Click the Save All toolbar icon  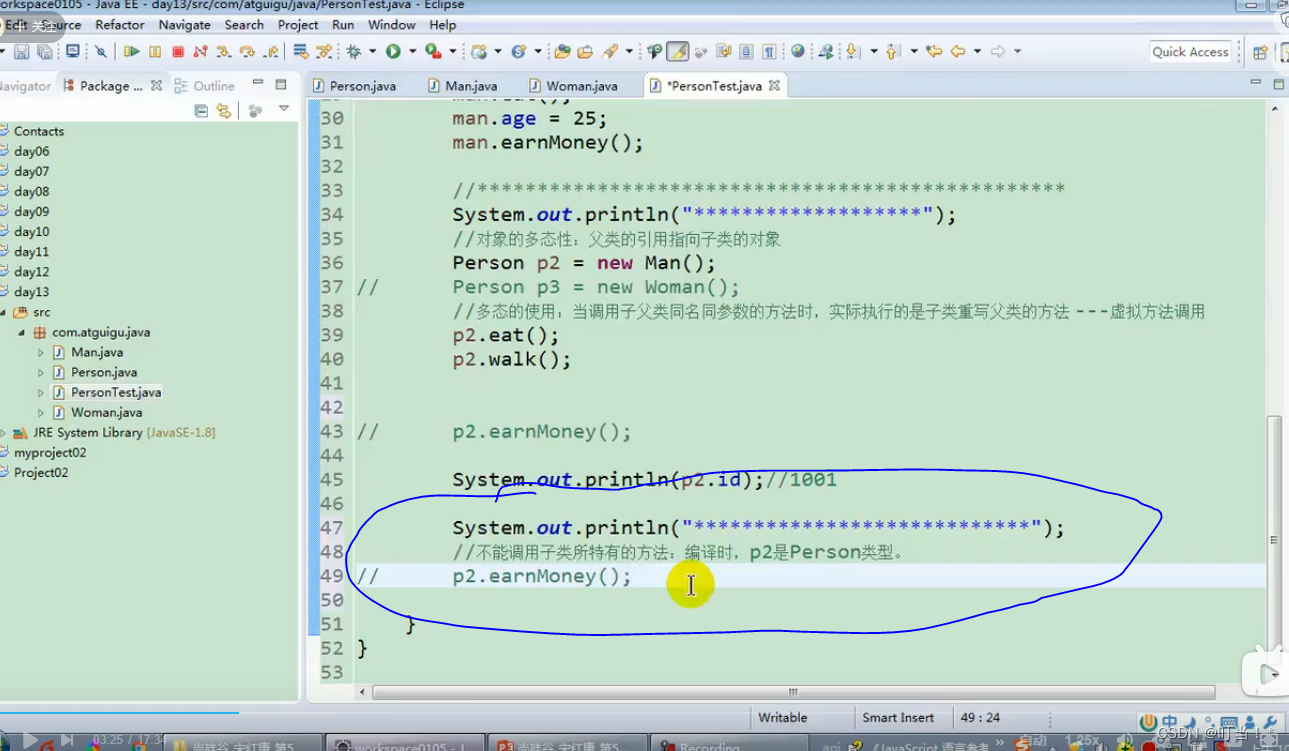[x=45, y=52]
